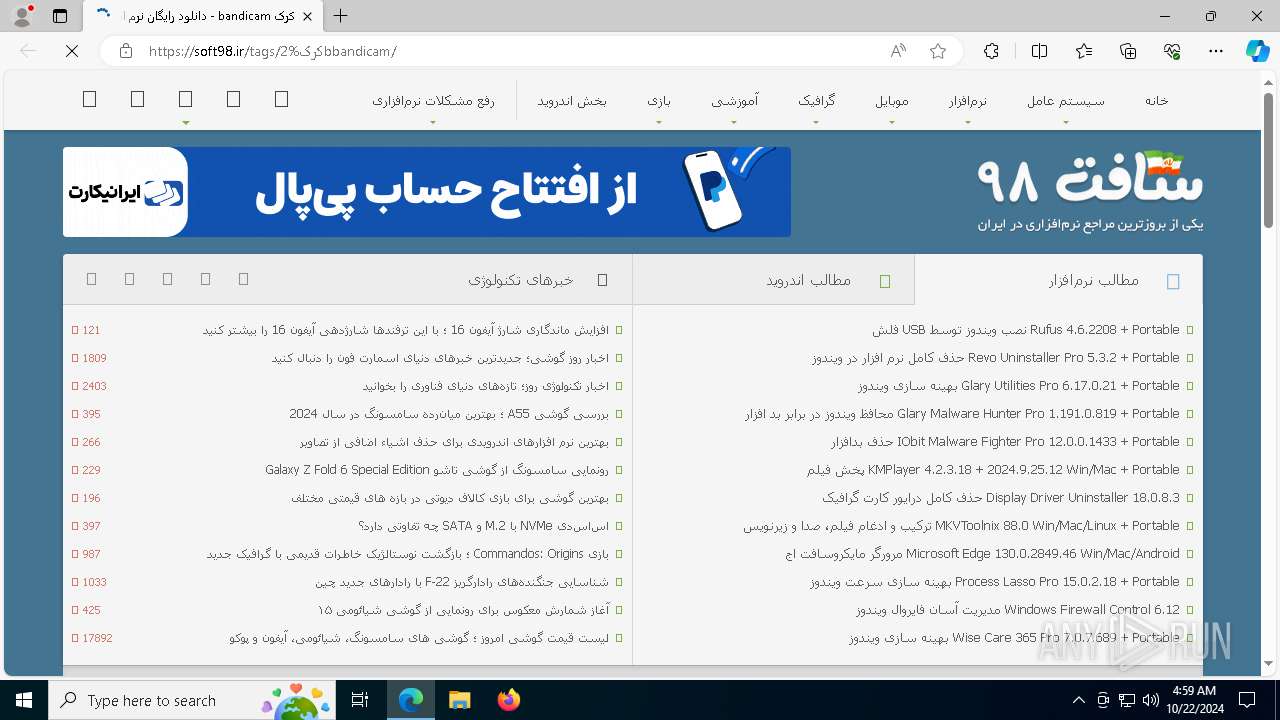Open Settings and more ellipsis menu
1280x720 pixels.
1216,51
